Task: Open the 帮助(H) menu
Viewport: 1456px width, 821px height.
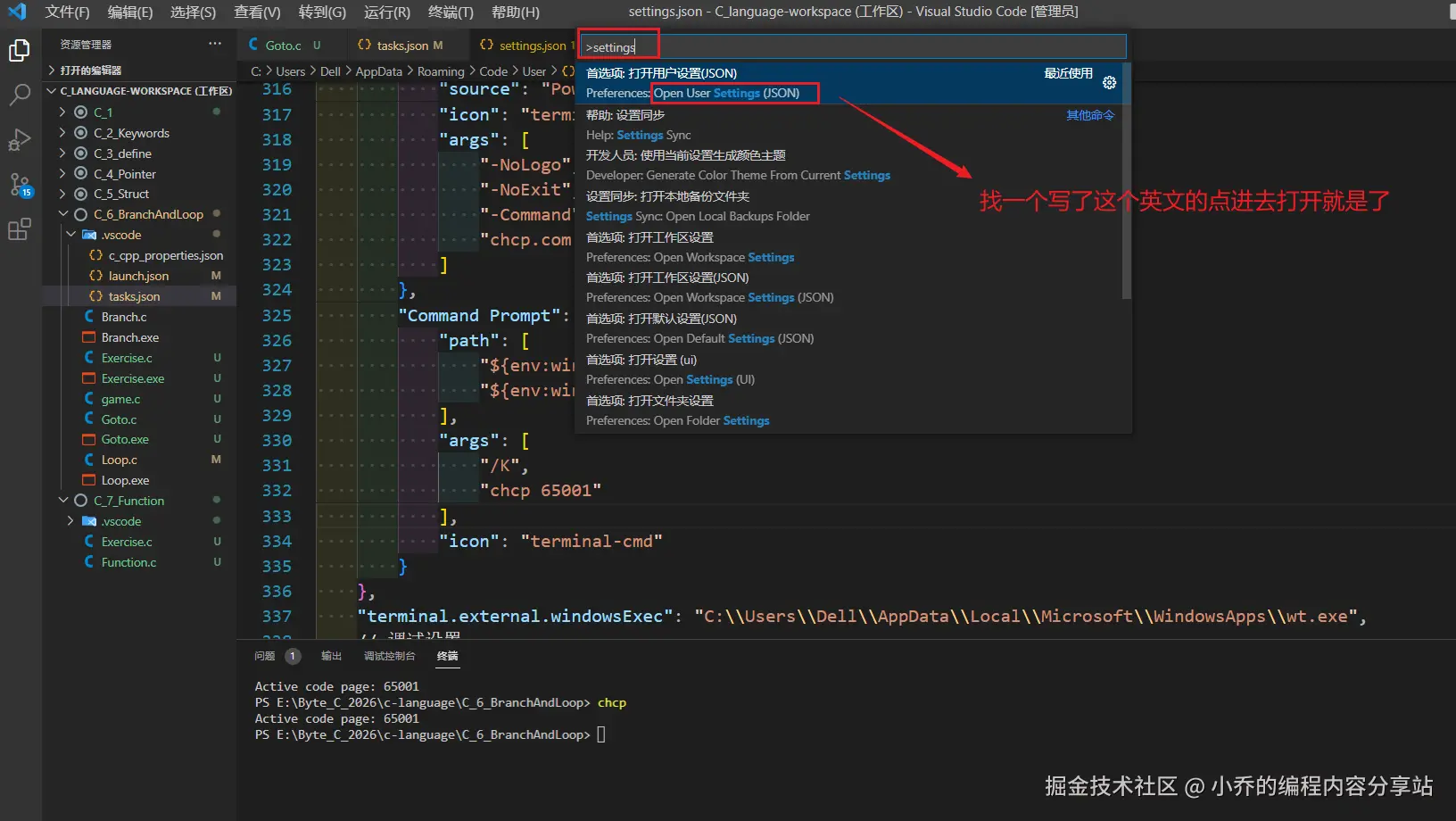Action: tap(516, 12)
